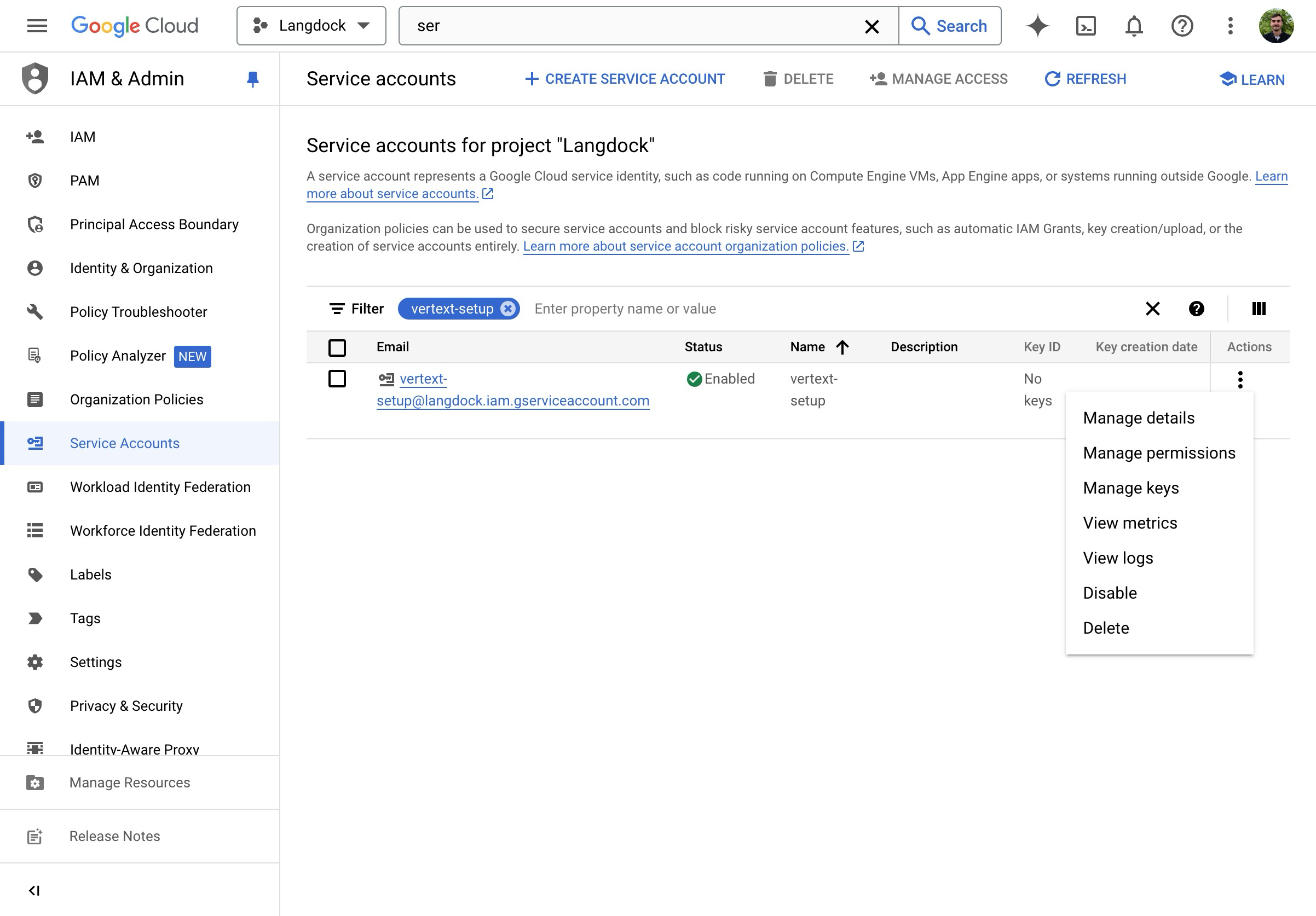Open filter help icon
This screenshot has height=916, width=1316.
tap(1196, 309)
